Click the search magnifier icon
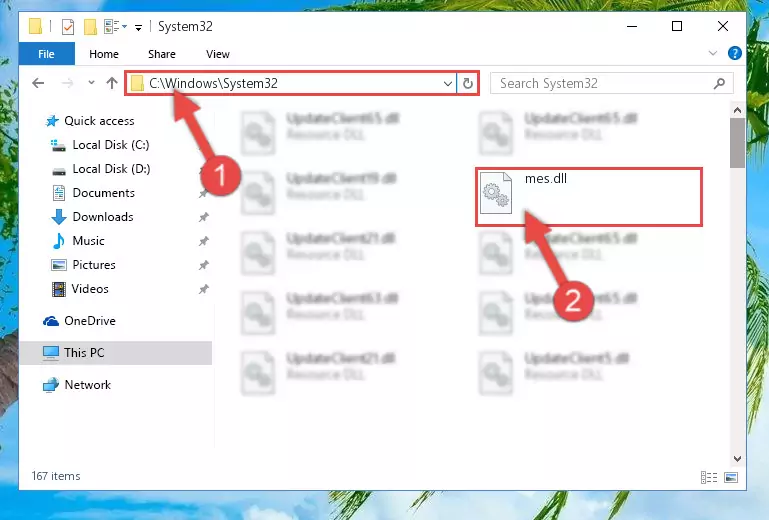The width and height of the screenshot is (769, 520). click(x=719, y=83)
